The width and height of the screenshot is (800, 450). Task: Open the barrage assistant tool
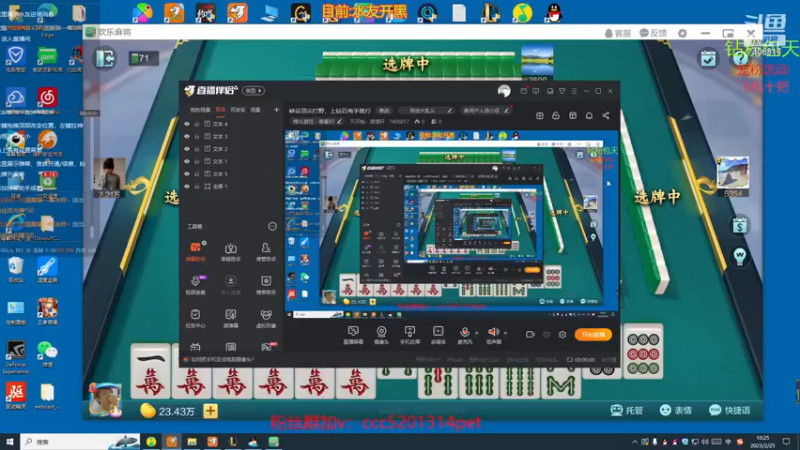pyautogui.click(x=195, y=251)
